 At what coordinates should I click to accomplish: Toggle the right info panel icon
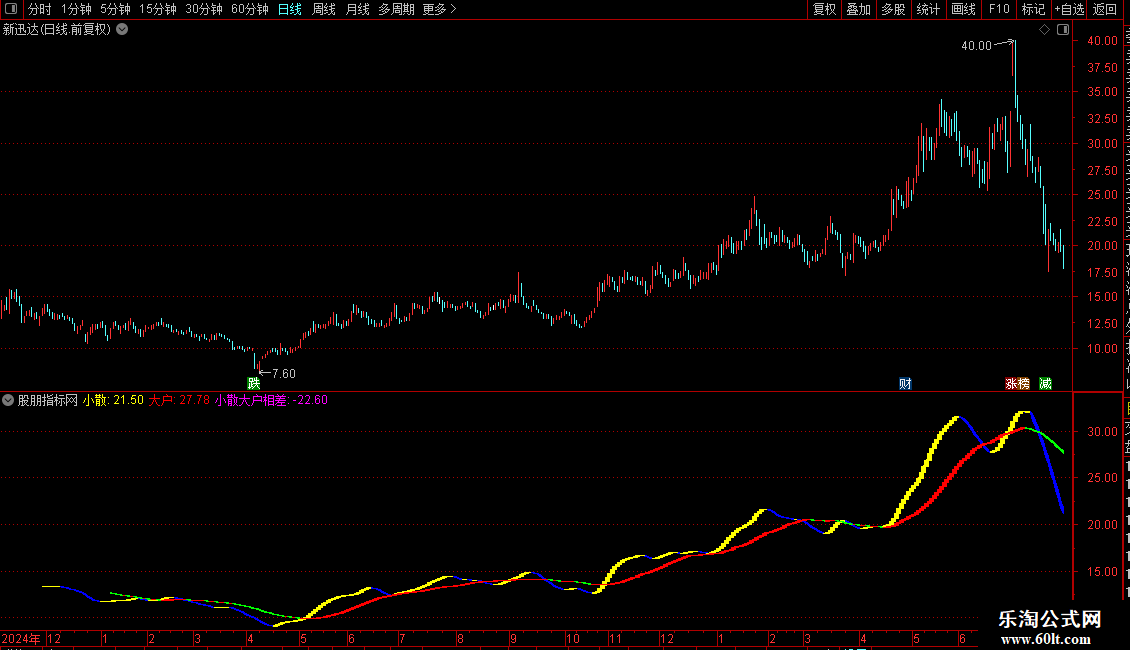point(1063,30)
